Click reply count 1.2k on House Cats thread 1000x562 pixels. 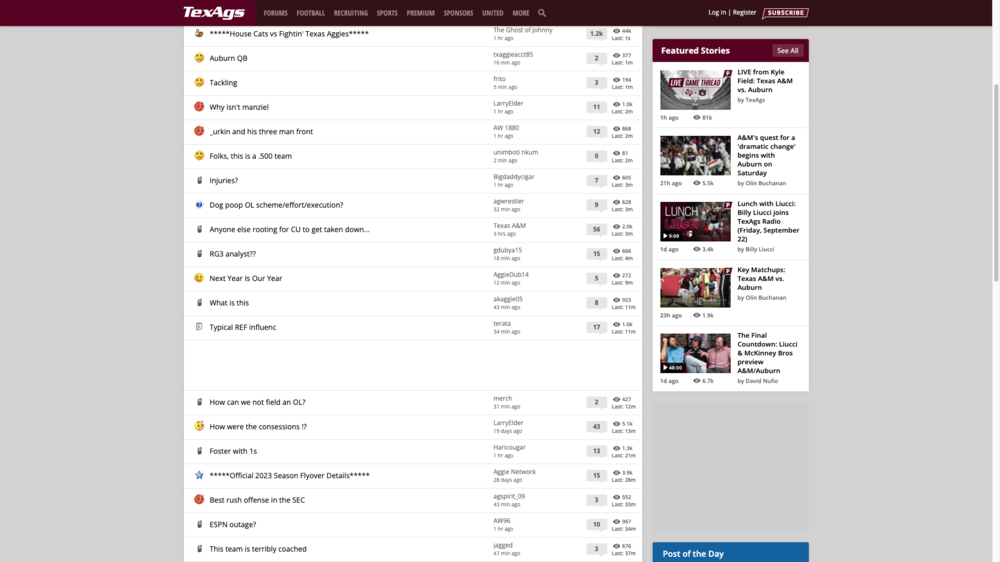point(596,34)
